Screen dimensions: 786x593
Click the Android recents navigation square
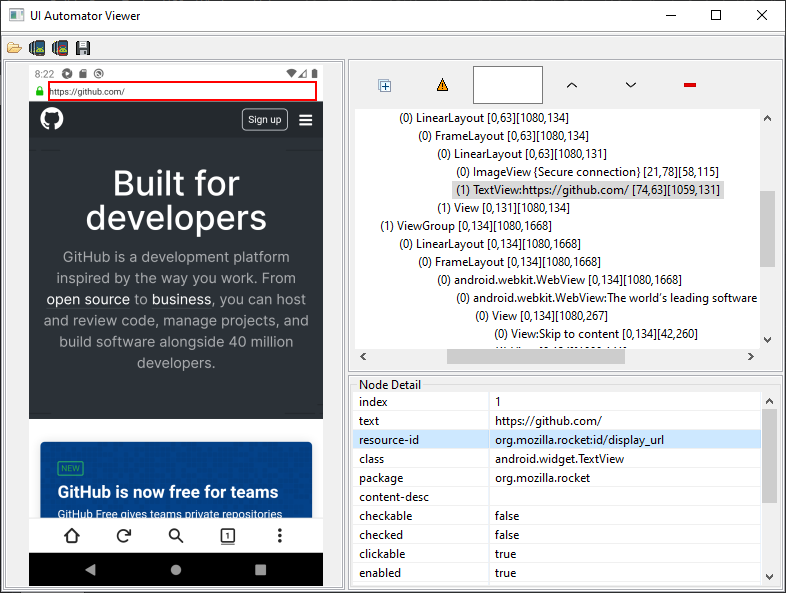(261, 569)
